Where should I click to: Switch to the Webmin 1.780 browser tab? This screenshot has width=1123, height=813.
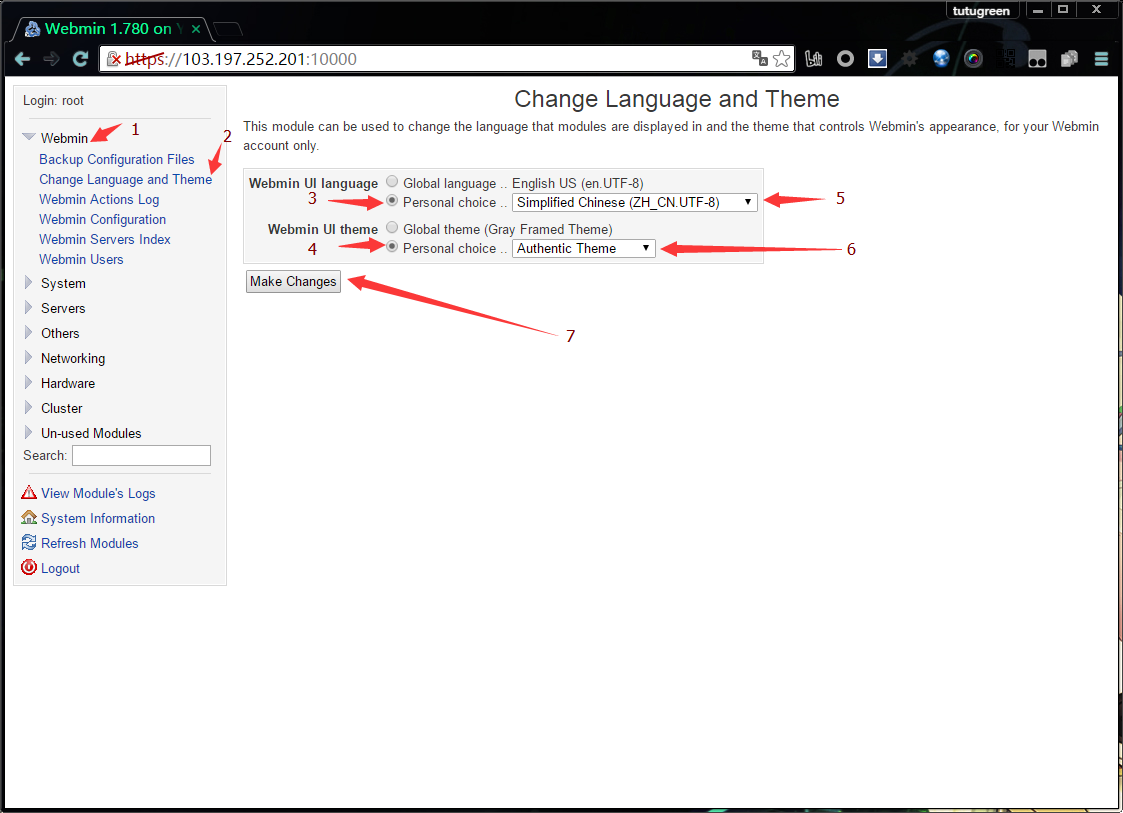coord(114,29)
